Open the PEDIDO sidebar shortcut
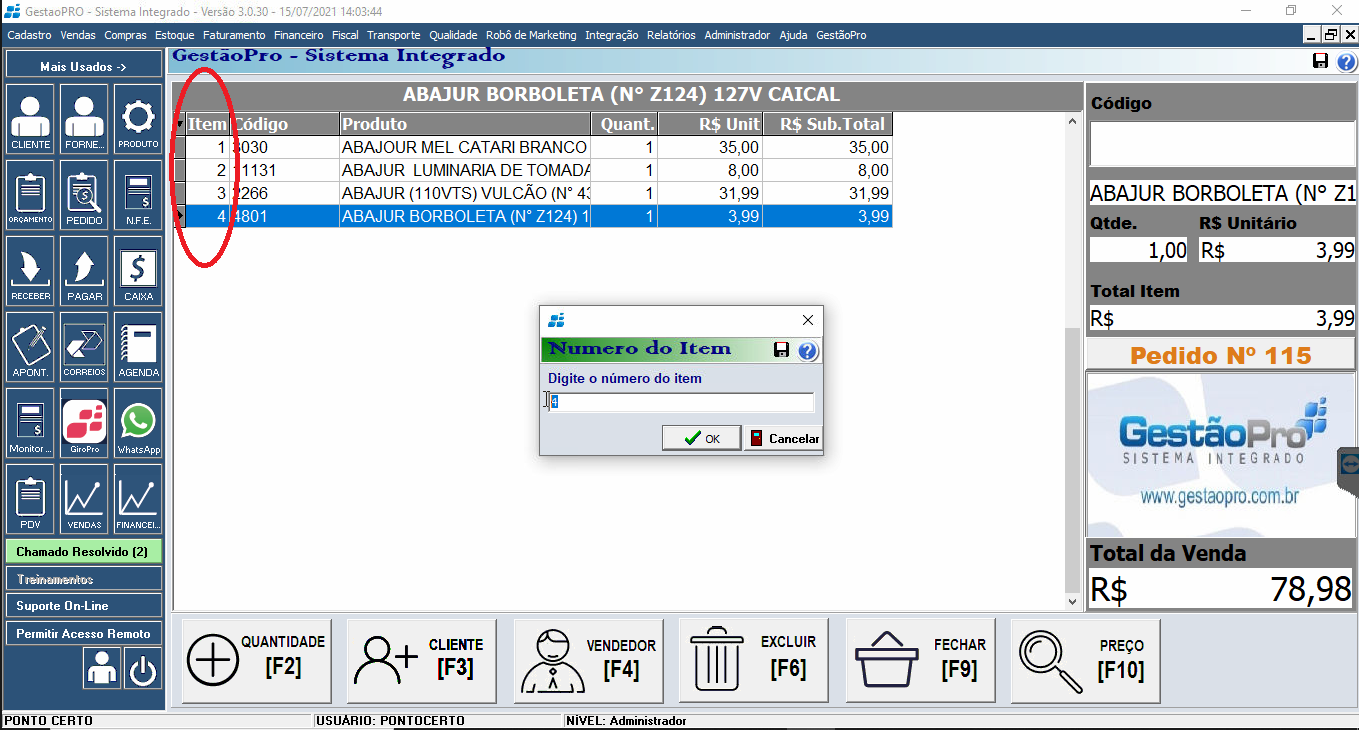The height and width of the screenshot is (730, 1359). coord(84,194)
